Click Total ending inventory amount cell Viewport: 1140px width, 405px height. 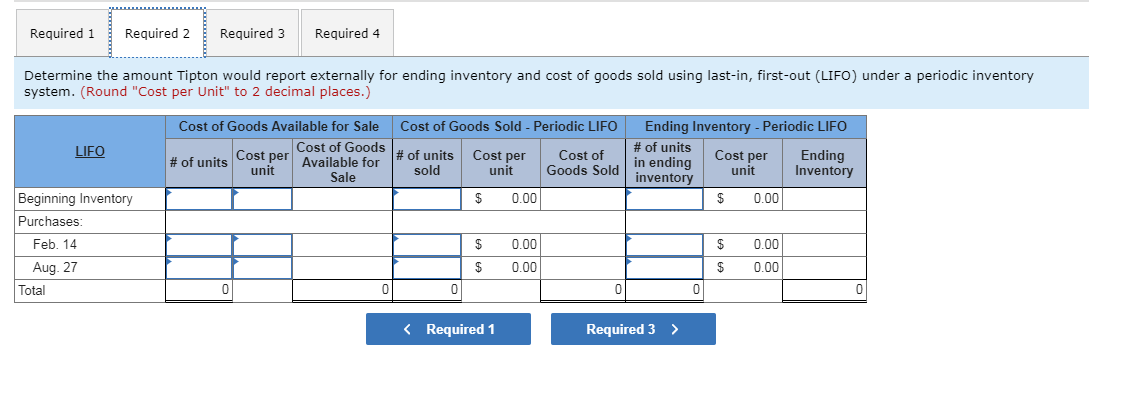coord(824,290)
